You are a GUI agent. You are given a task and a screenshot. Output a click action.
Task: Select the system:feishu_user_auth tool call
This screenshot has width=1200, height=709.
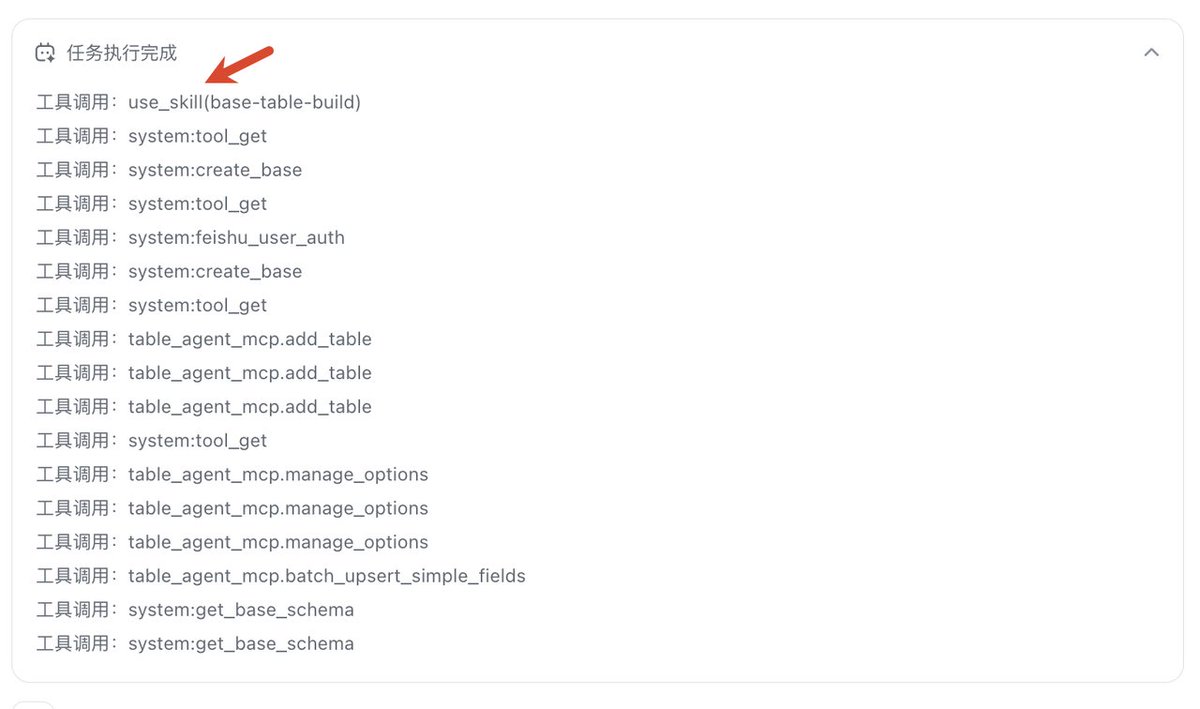coord(190,238)
